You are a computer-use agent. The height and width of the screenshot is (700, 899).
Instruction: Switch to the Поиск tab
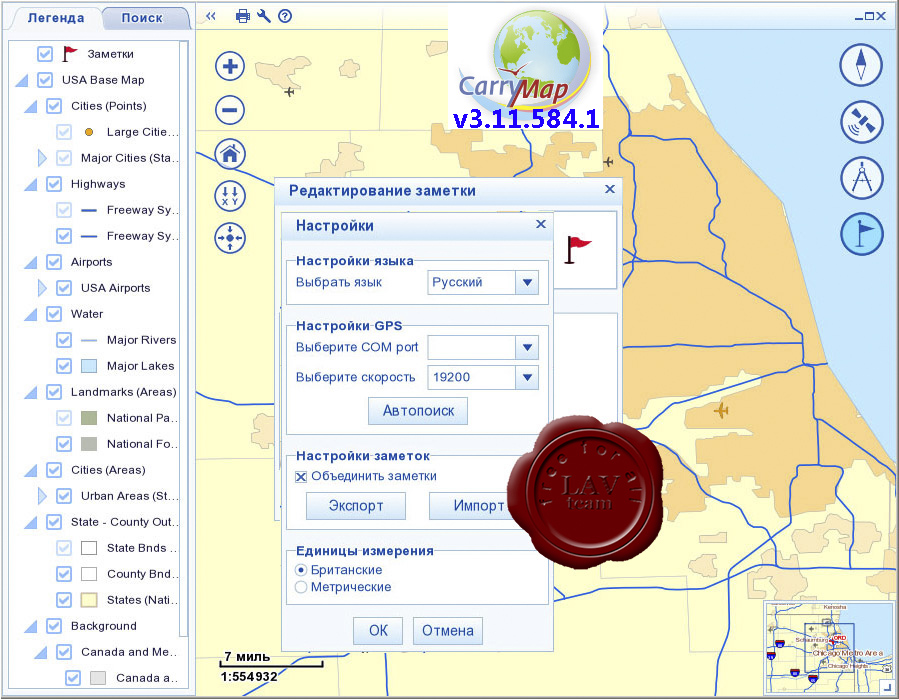click(x=142, y=18)
